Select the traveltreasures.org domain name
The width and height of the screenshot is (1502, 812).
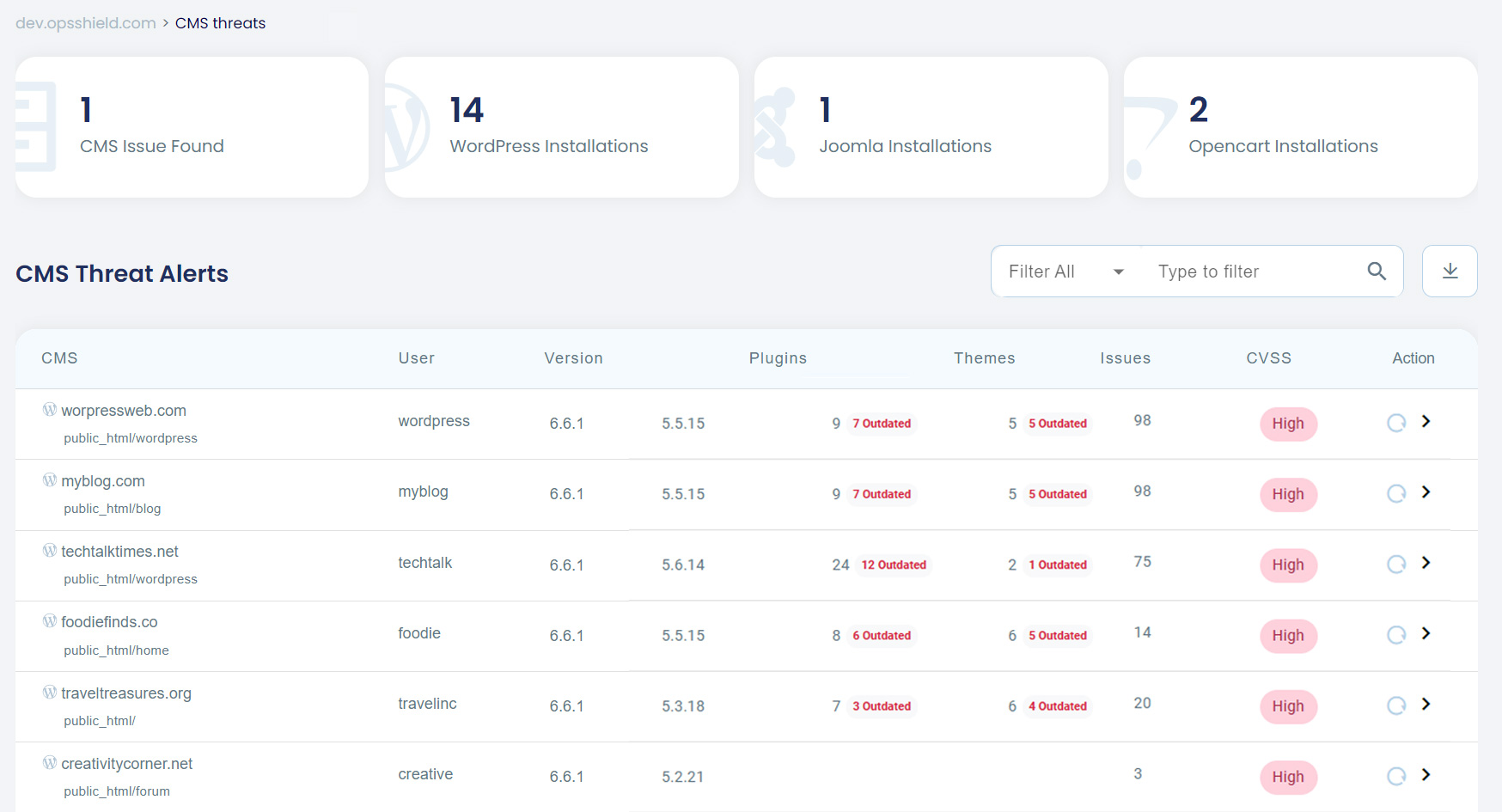126,693
